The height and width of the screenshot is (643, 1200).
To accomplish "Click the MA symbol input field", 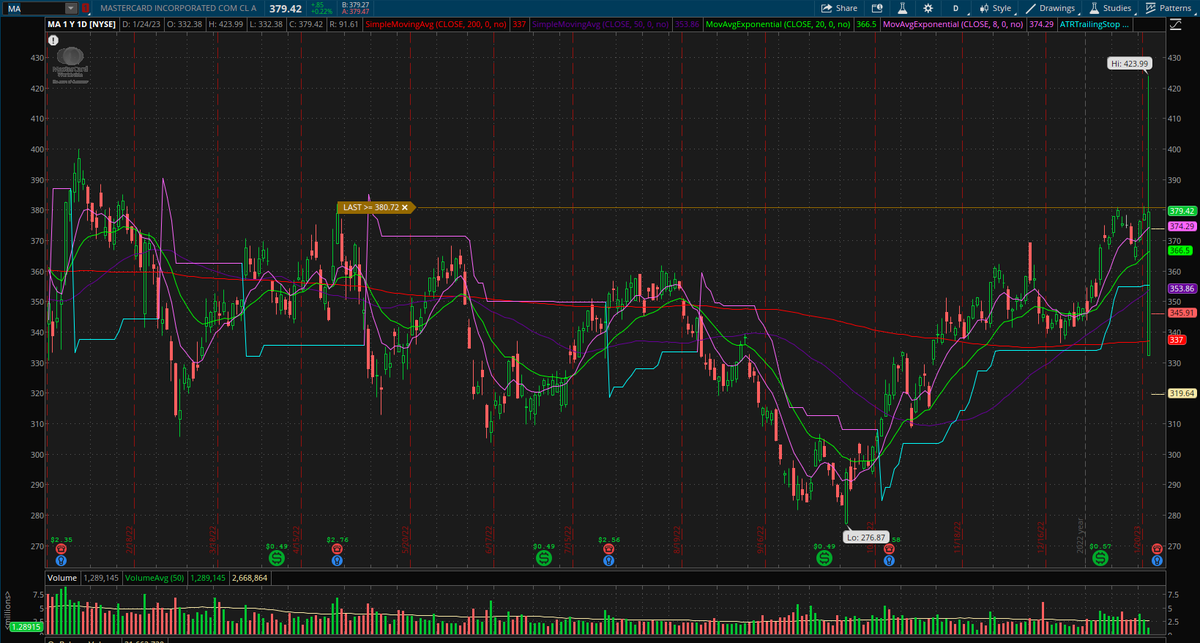I will point(34,8).
